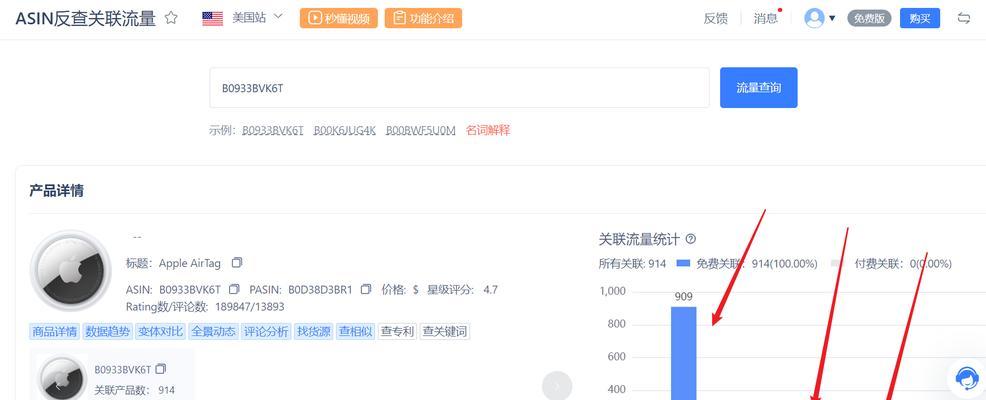Viewport: 986px width, 400px height.
Task: Click the 查关键词 button
Action: [x=445, y=331]
